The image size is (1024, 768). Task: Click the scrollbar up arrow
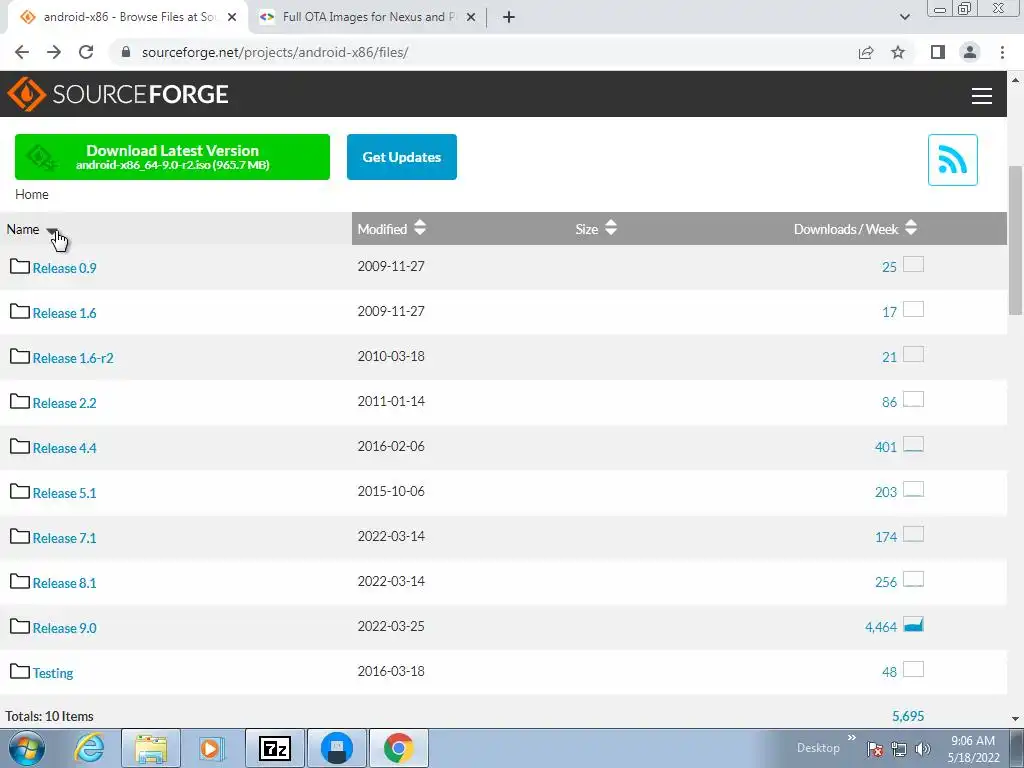(x=1015, y=80)
